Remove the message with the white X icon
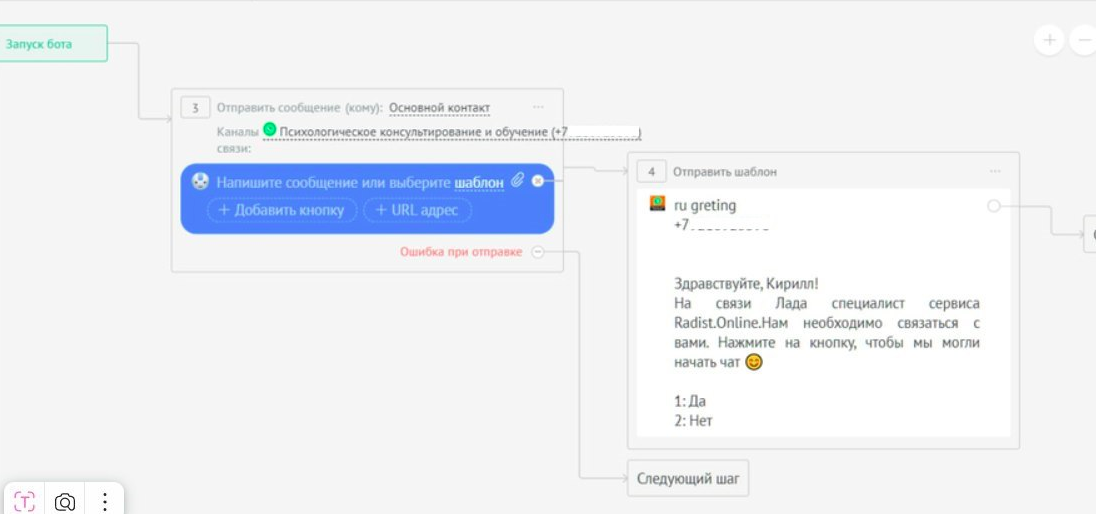The width and height of the screenshot is (1096, 514). (538, 181)
